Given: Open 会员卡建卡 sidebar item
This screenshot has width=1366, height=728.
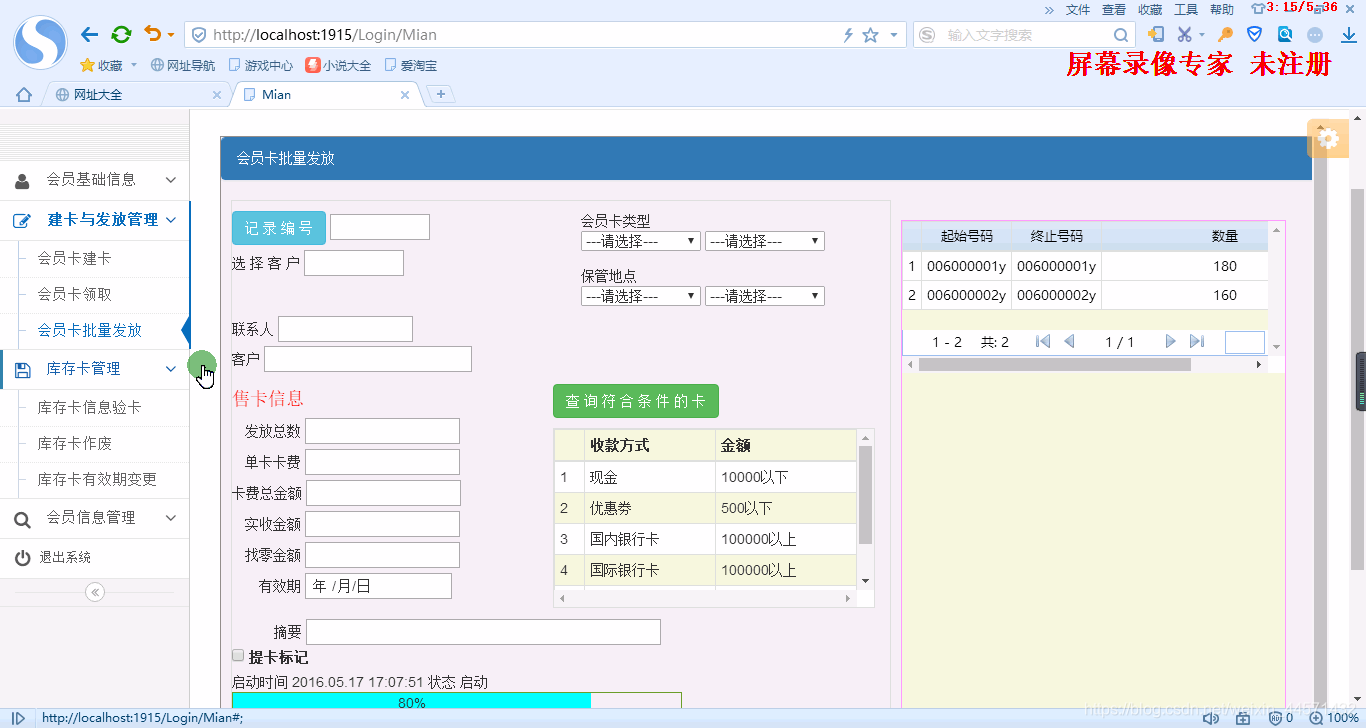Looking at the screenshot, I should (x=74, y=259).
